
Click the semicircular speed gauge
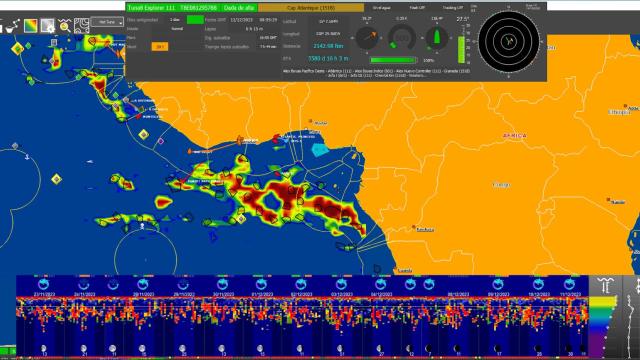click(402, 38)
